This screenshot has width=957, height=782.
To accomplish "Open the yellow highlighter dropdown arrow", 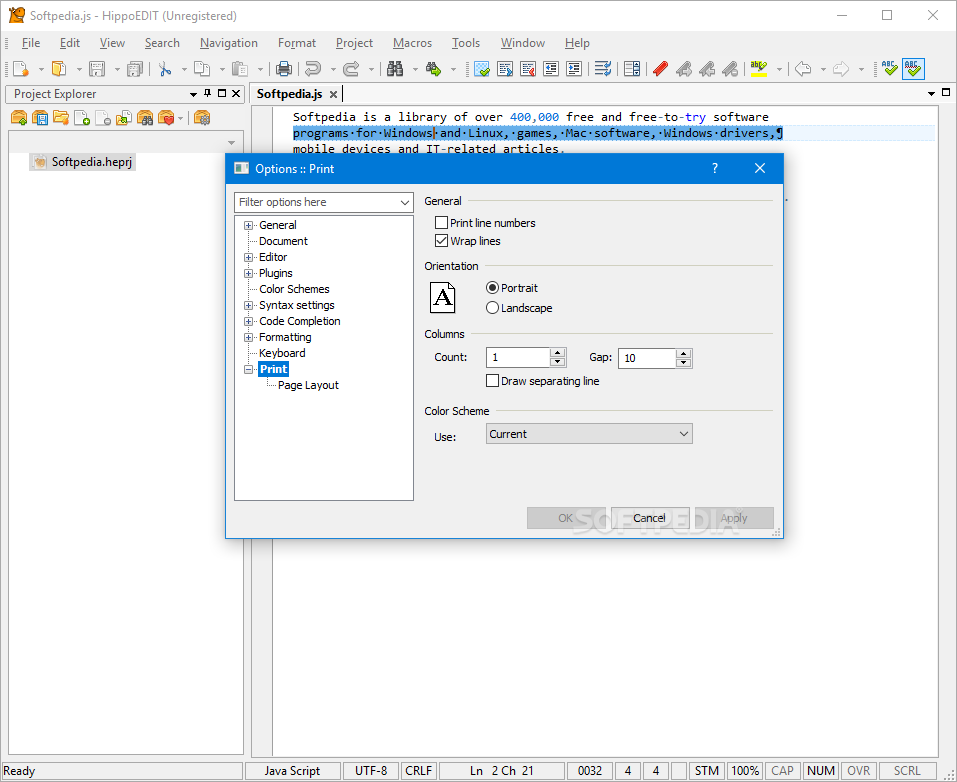I will (x=779, y=69).
